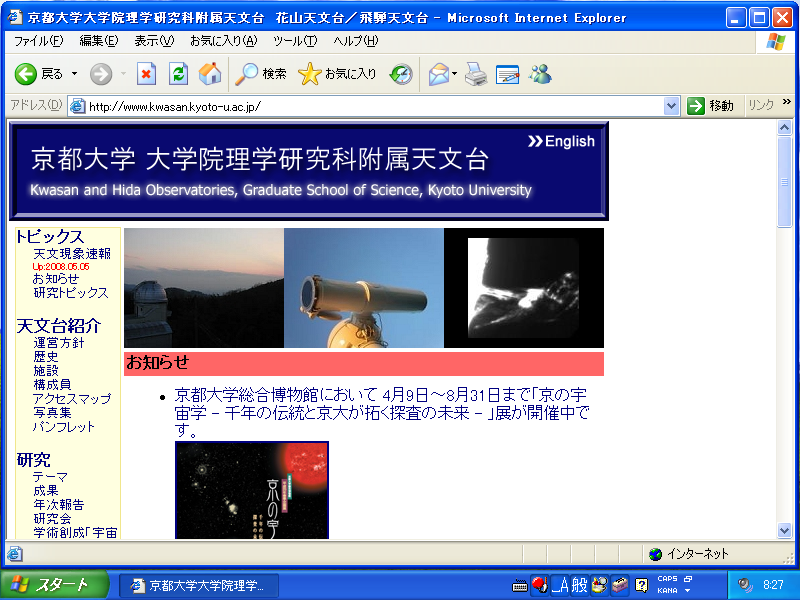Switch to the English version link
This screenshot has width=800, height=600.
pos(561,141)
